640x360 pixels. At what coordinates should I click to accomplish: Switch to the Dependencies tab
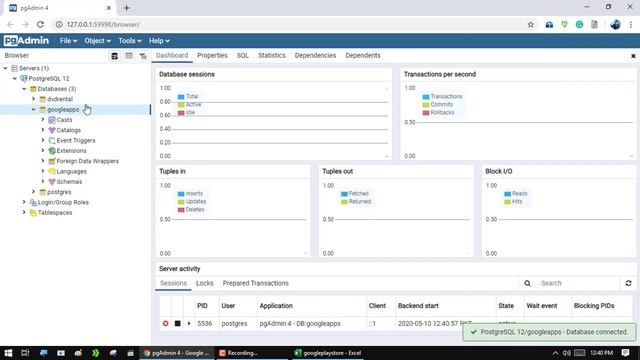click(315, 56)
